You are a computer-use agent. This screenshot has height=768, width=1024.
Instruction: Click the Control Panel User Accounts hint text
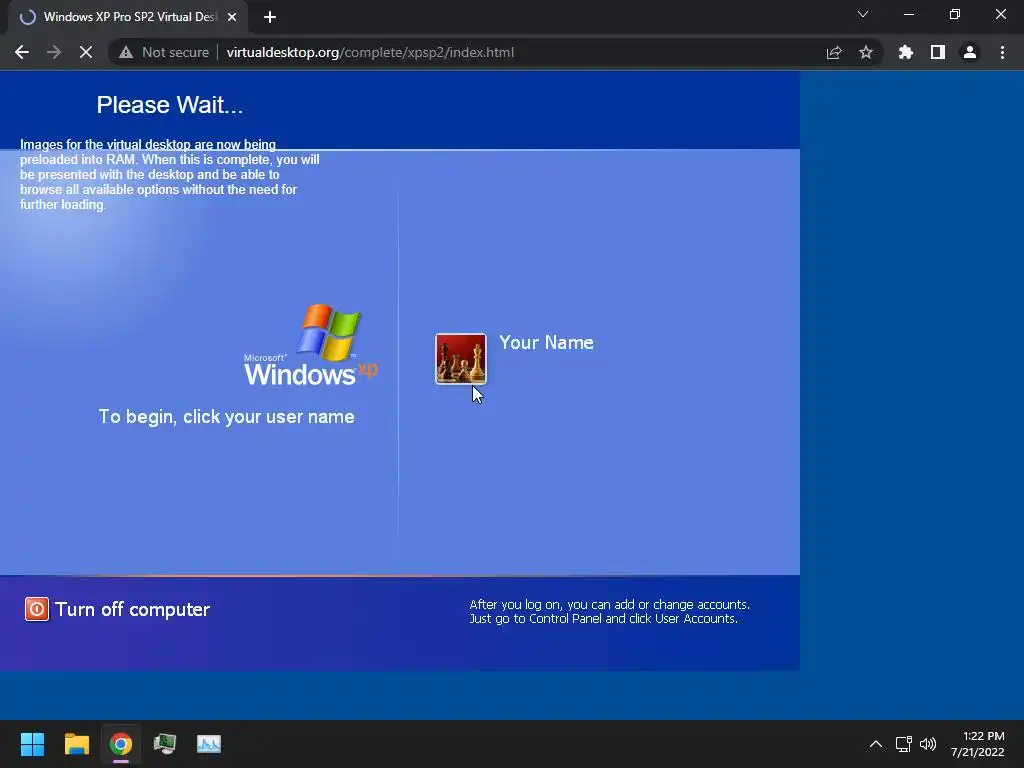click(x=609, y=612)
